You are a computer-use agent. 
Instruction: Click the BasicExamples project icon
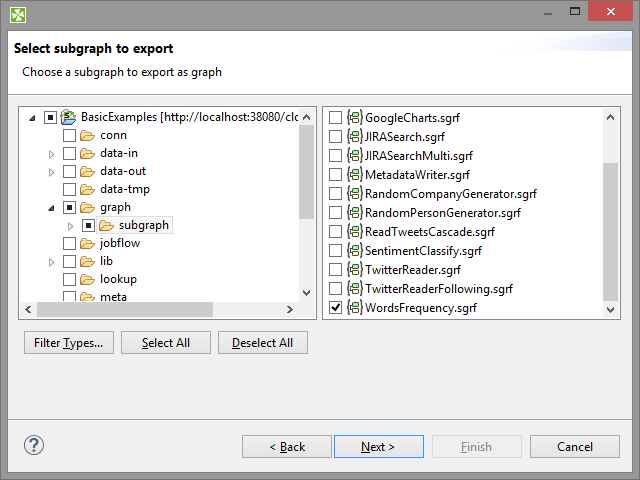tap(69, 117)
